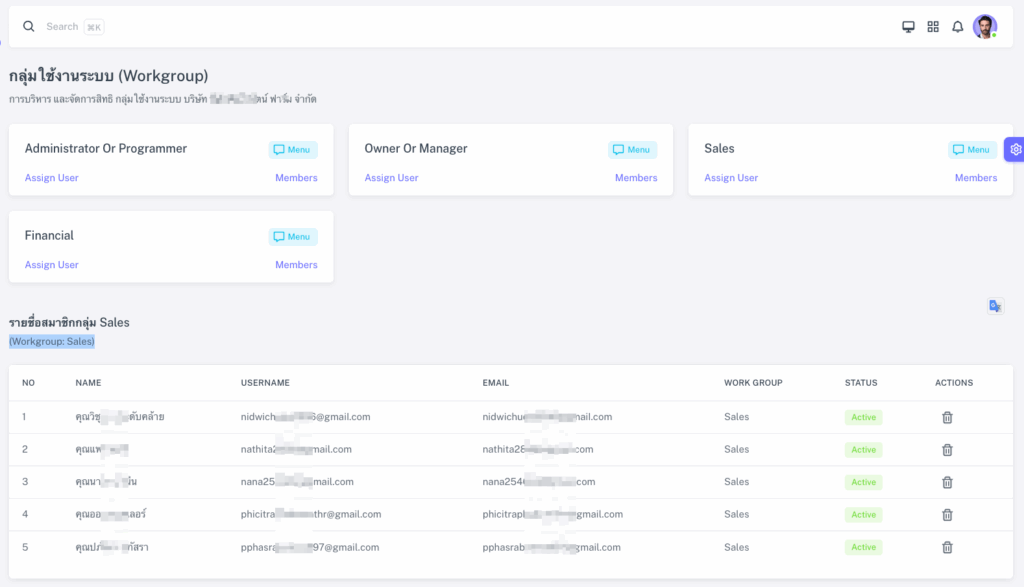Click Assign User under Sales

click(x=731, y=178)
